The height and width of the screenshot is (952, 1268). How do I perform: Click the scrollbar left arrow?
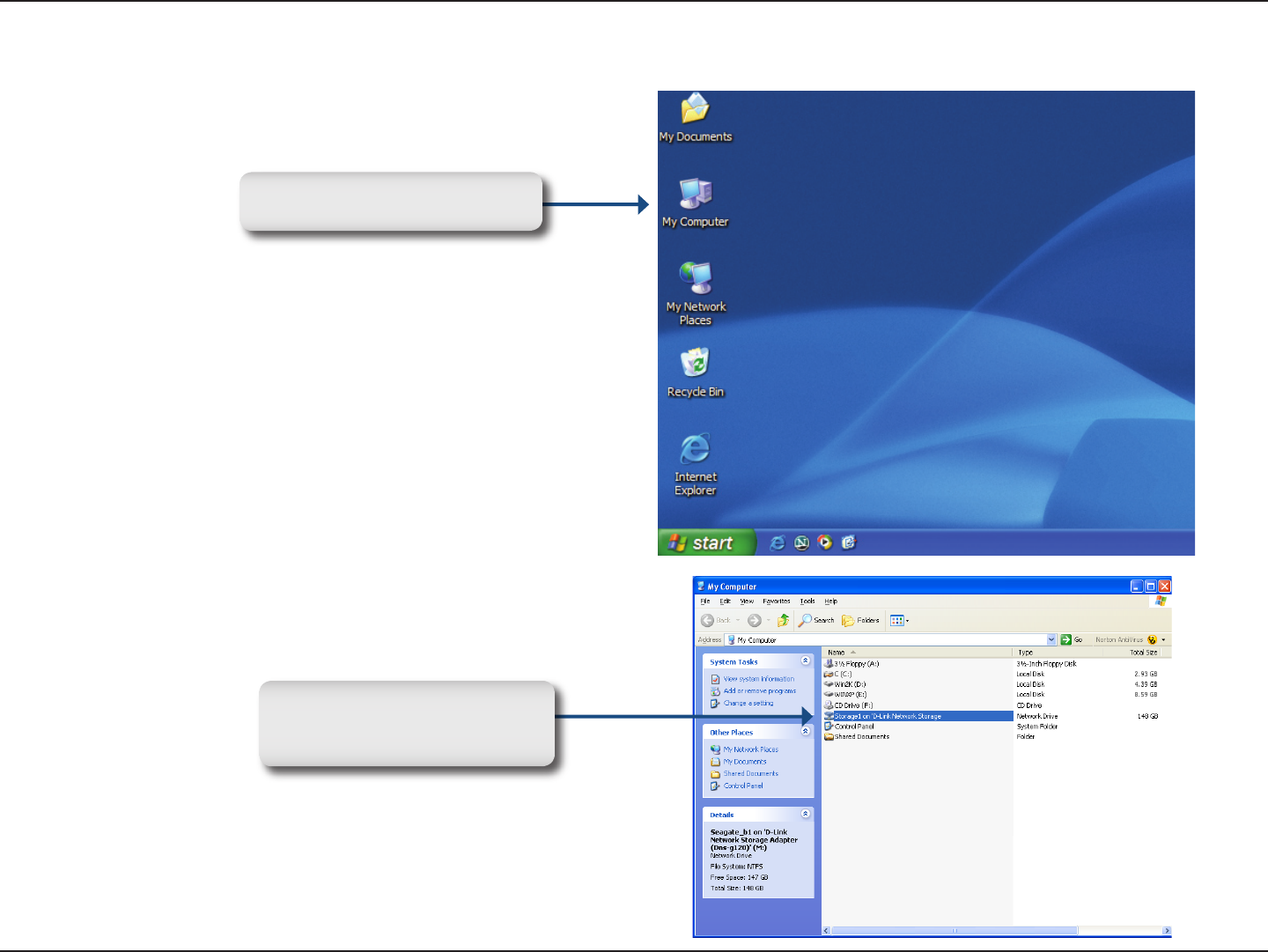click(x=826, y=931)
